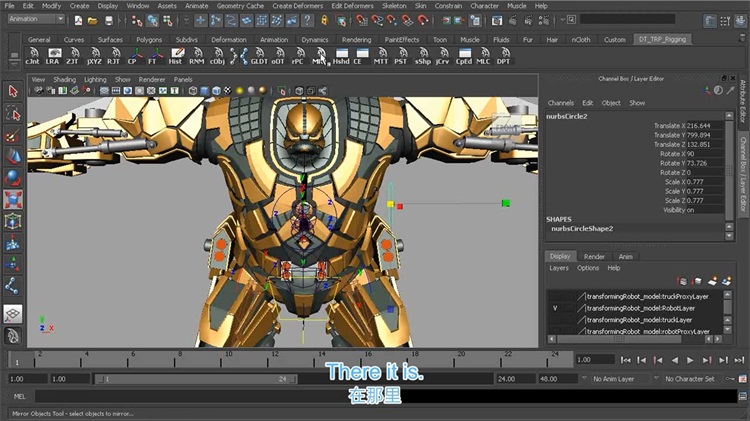750x421 pixels.
Task: Click the oOT shelf button
Action: (278, 56)
